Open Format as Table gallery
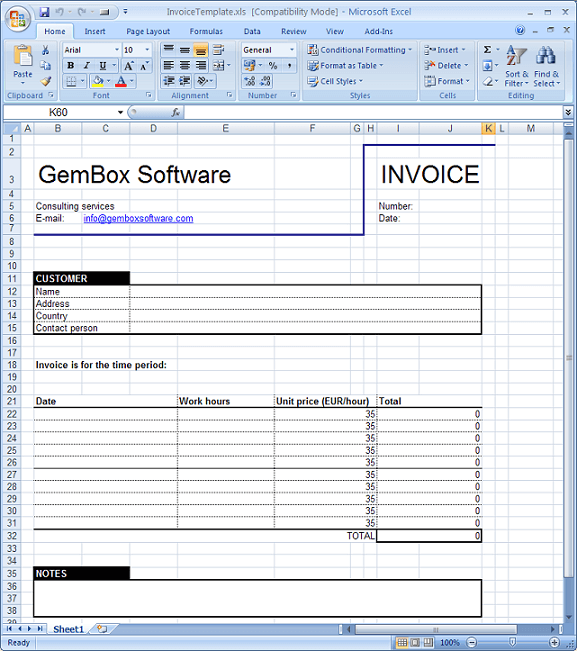The height and width of the screenshot is (651, 577). pos(345,66)
